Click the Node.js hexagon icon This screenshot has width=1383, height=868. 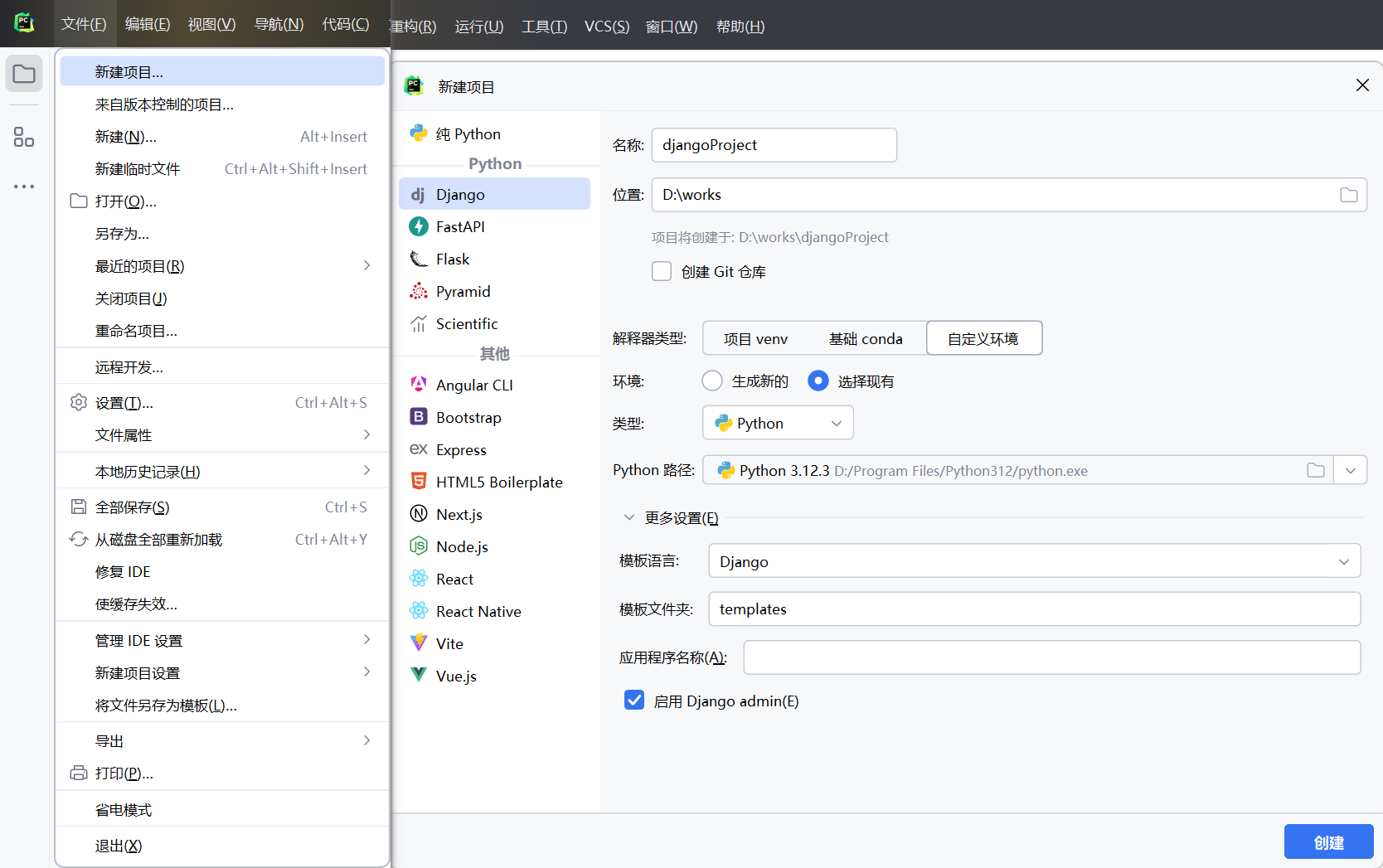[x=419, y=546]
